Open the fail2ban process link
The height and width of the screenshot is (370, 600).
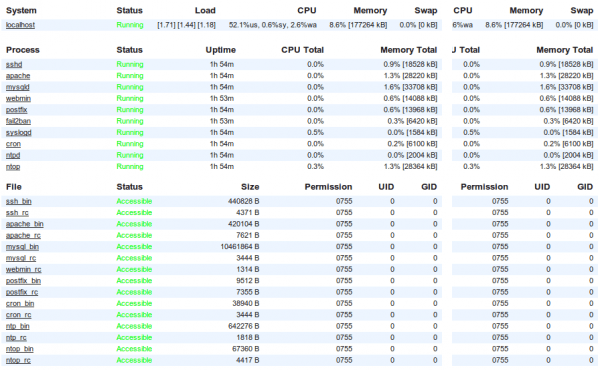(x=18, y=121)
